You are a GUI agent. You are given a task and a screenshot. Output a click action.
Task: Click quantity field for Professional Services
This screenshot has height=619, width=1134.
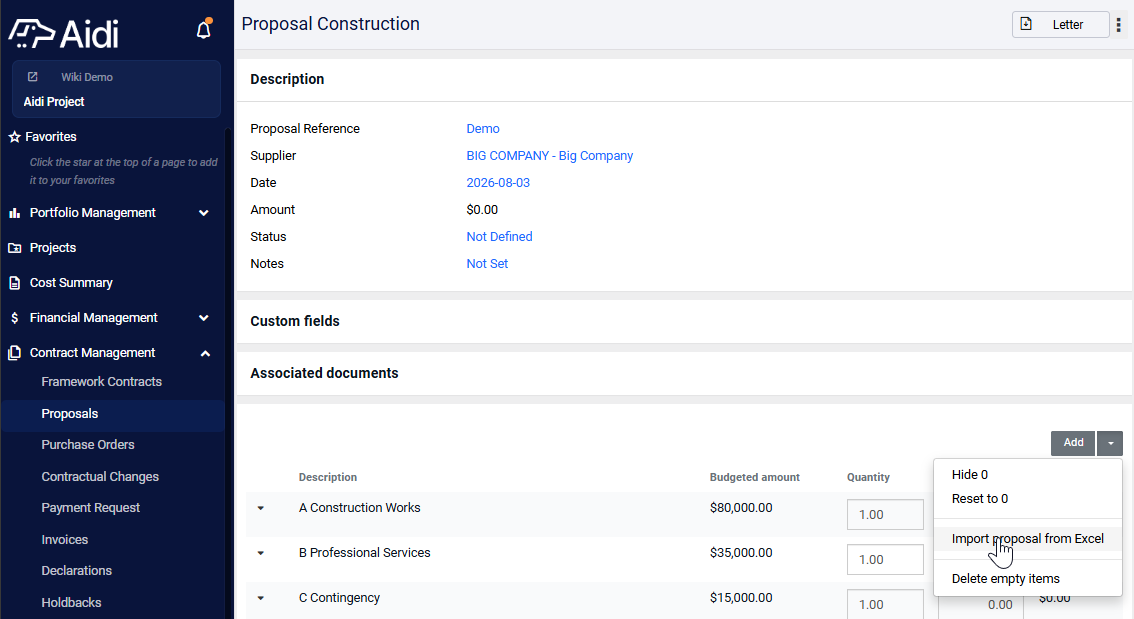[x=885, y=560]
